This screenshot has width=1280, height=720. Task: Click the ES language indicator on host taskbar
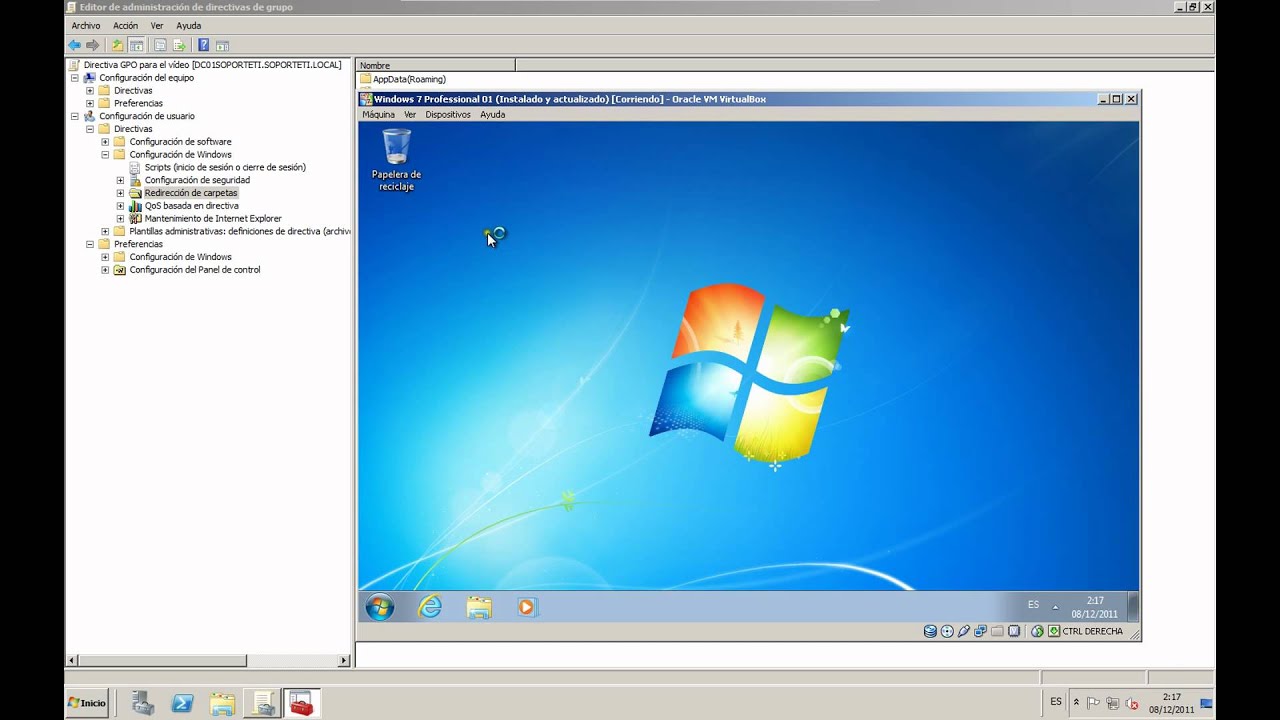point(1056,702)
